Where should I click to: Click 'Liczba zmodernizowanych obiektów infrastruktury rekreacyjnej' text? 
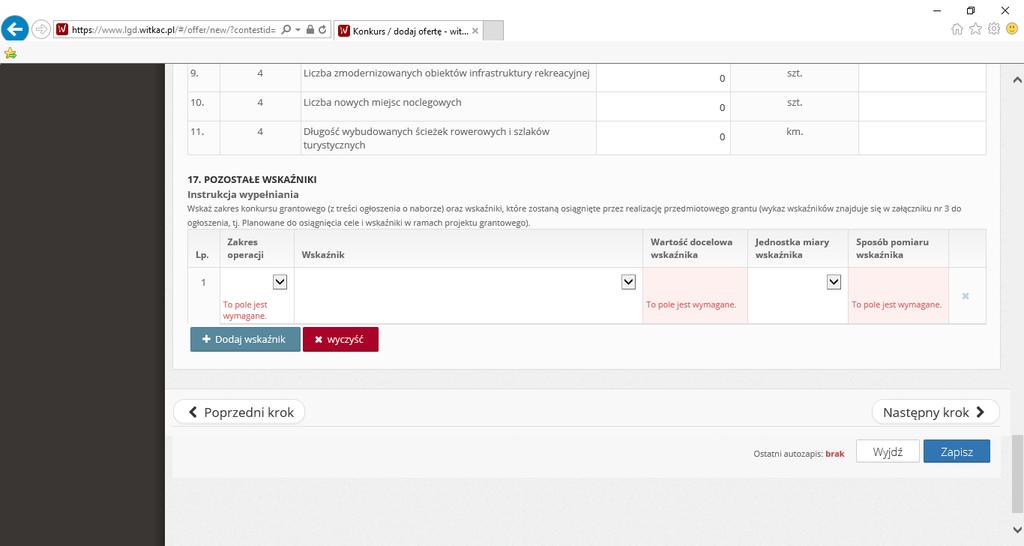pyautogui.click(x=446, y=73)
